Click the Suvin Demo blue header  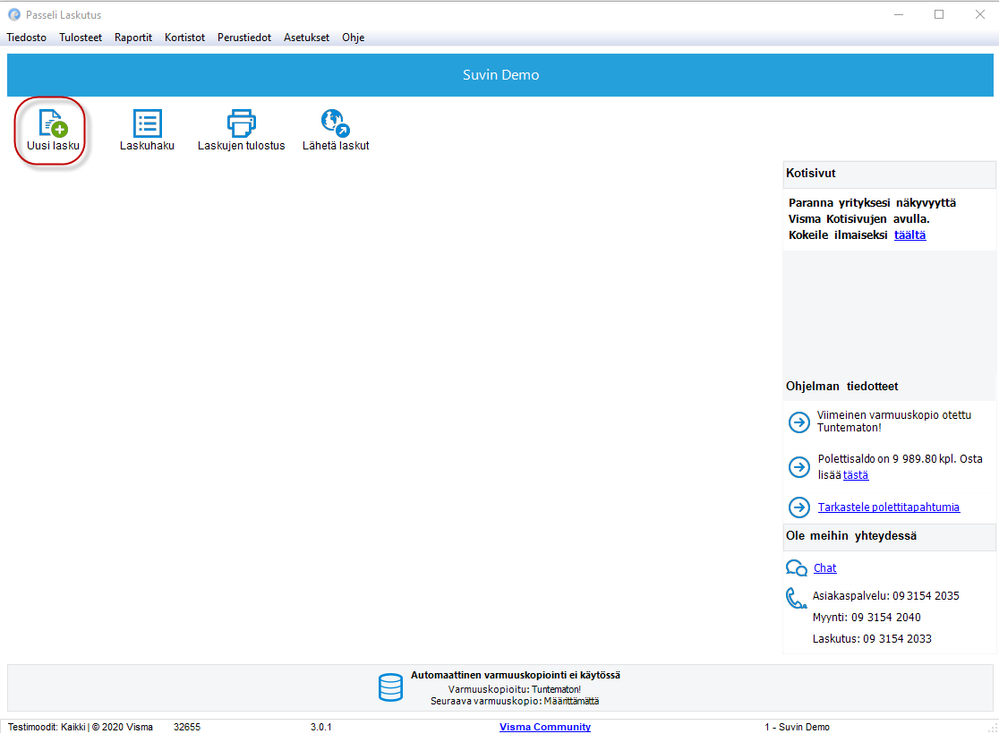click(500, 75)
